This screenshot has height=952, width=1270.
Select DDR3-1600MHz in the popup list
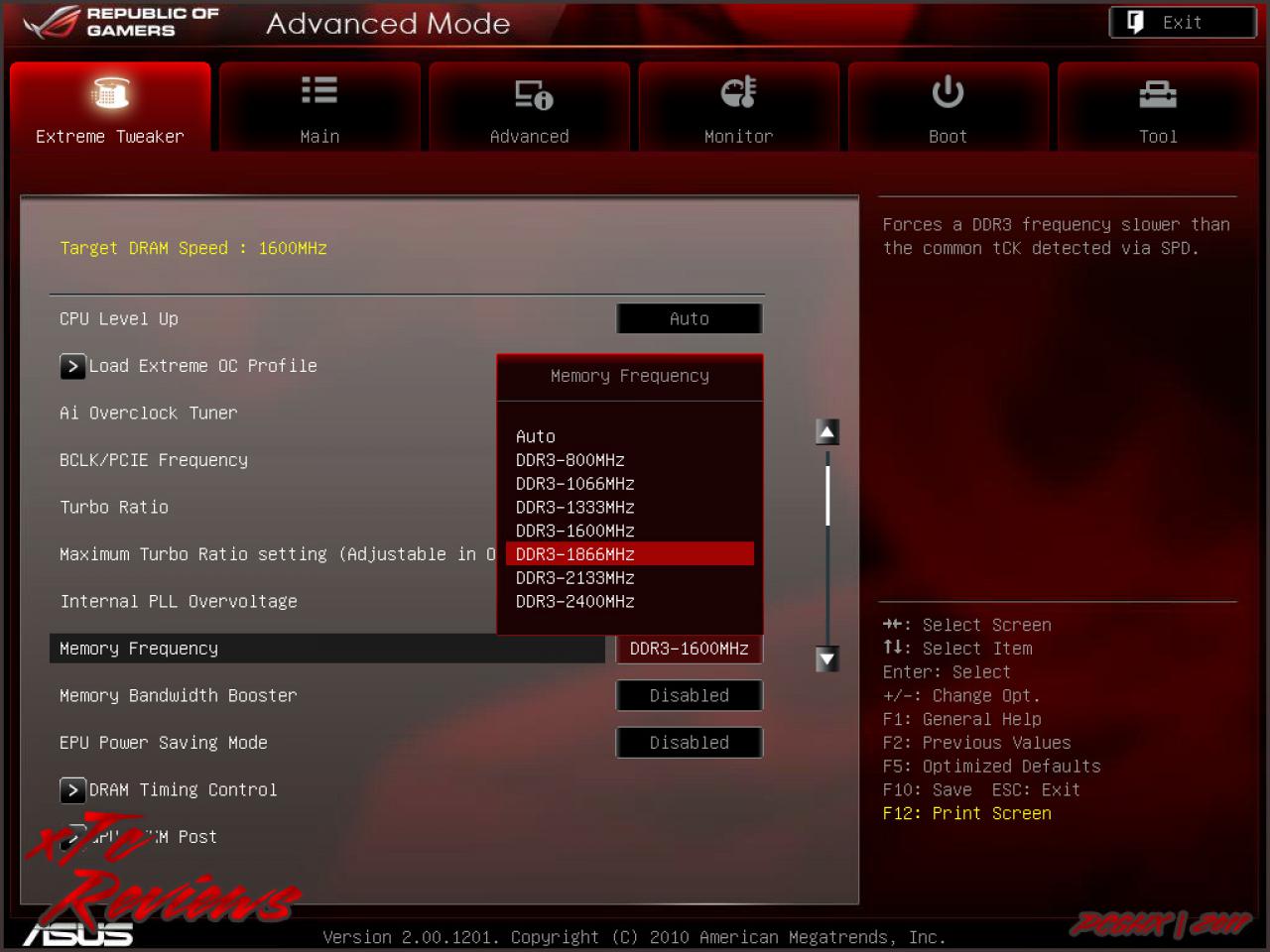(630, 531)
